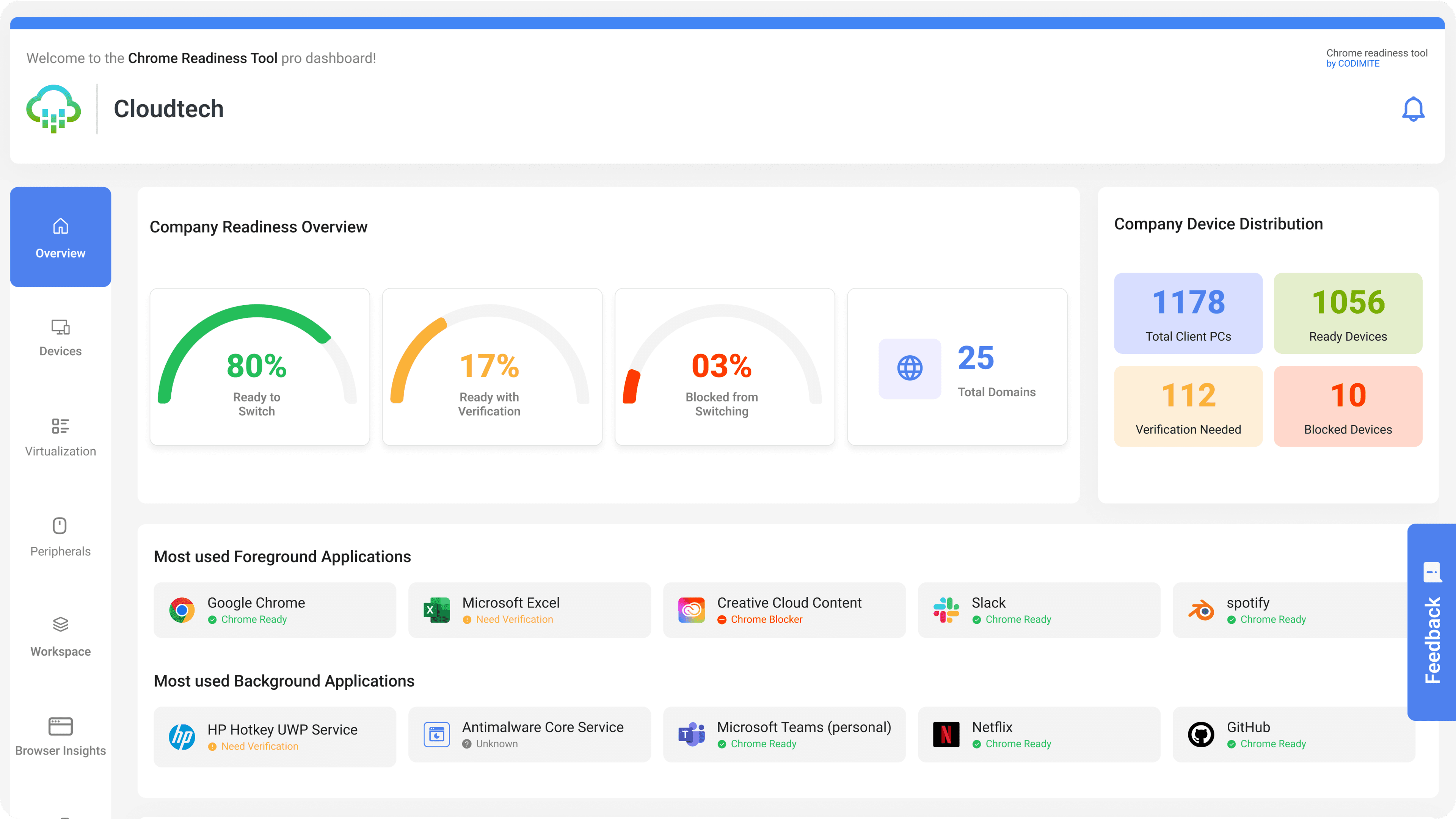Click the Slack app icon
Screen dimensions: 1456x819
[x=946, y=610]
